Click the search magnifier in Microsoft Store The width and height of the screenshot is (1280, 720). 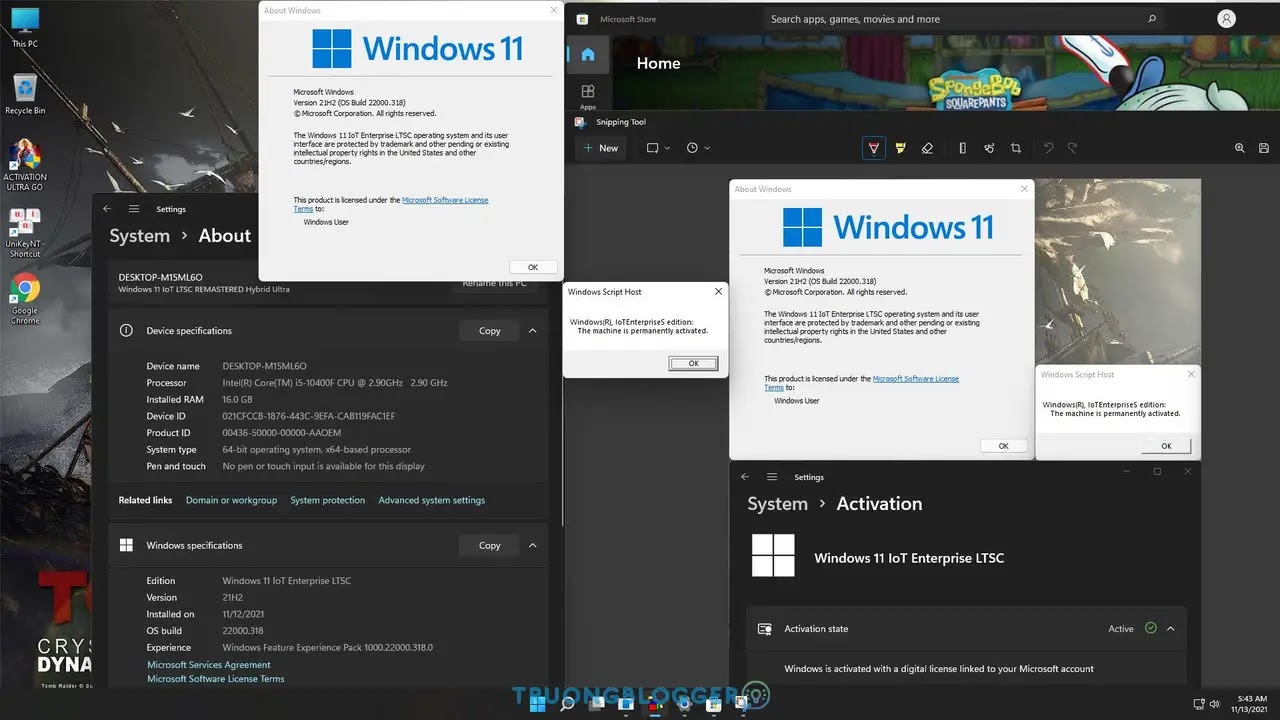pyautogui.click(x=1152, y=19)
